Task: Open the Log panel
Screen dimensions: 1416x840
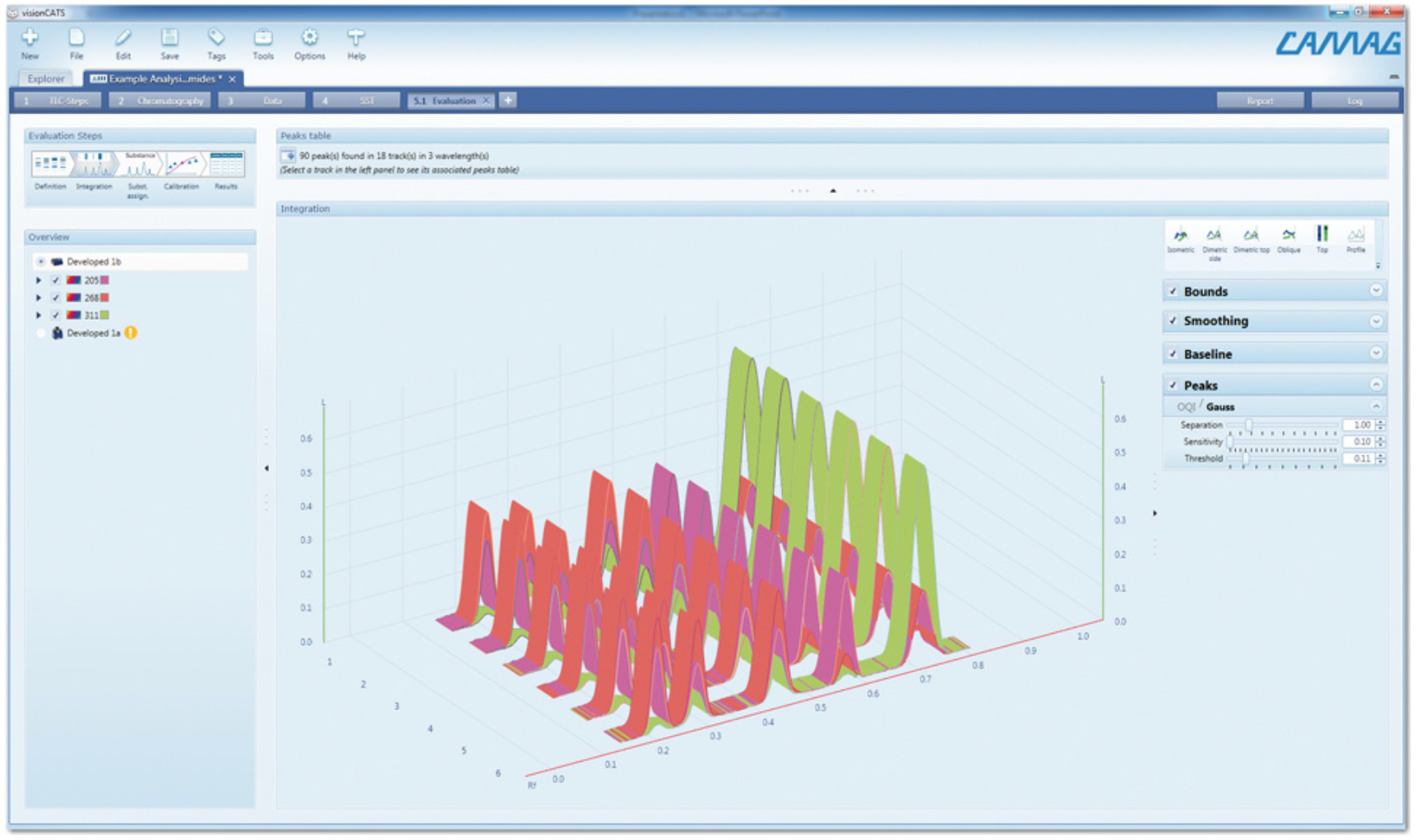Action: [x=1354, y=99]
